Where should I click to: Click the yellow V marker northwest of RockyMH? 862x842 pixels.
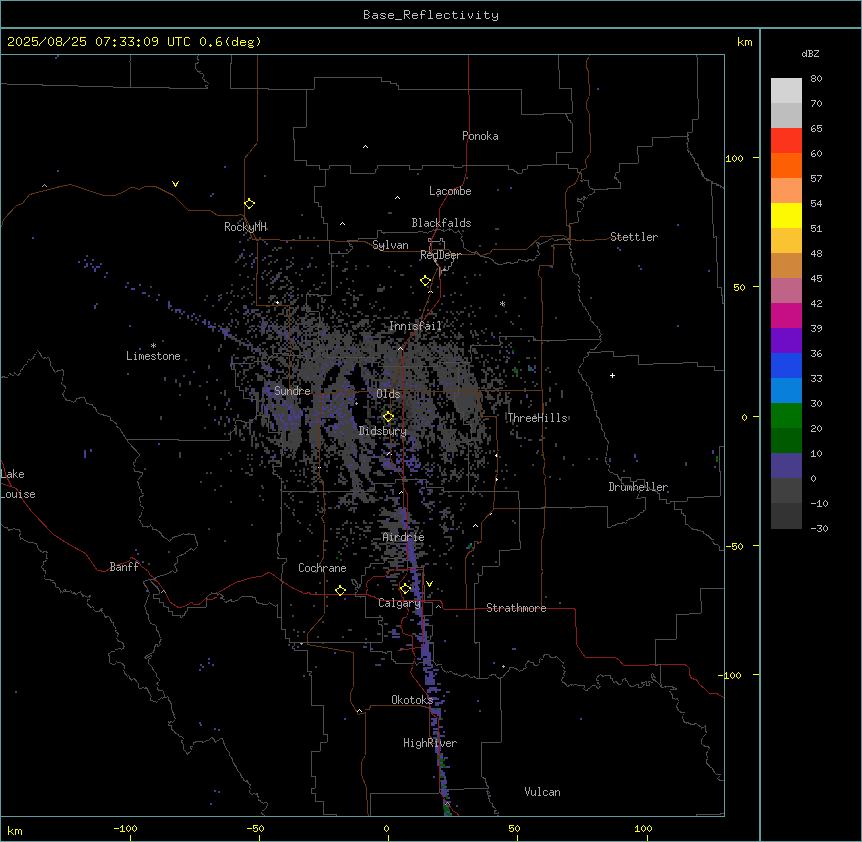(175, 184)
